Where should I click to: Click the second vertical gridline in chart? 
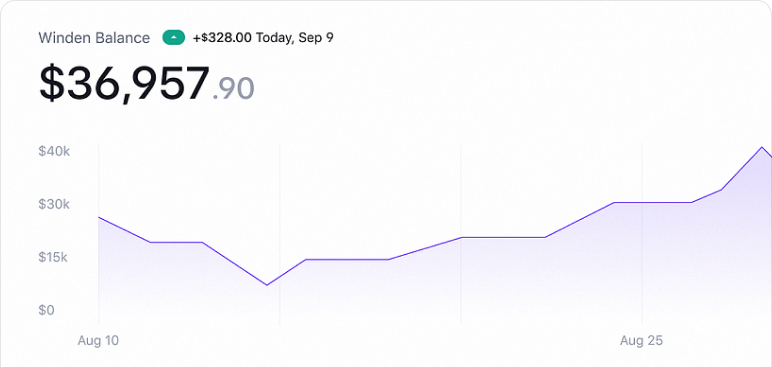280,234
